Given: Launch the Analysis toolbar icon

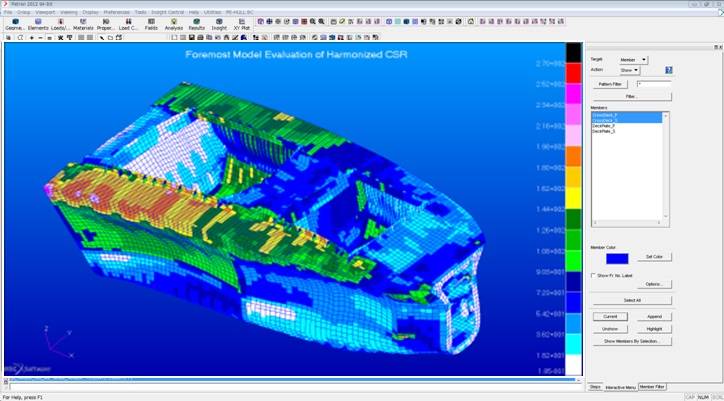Looking at the screenshot, I should tap(174, 22).
